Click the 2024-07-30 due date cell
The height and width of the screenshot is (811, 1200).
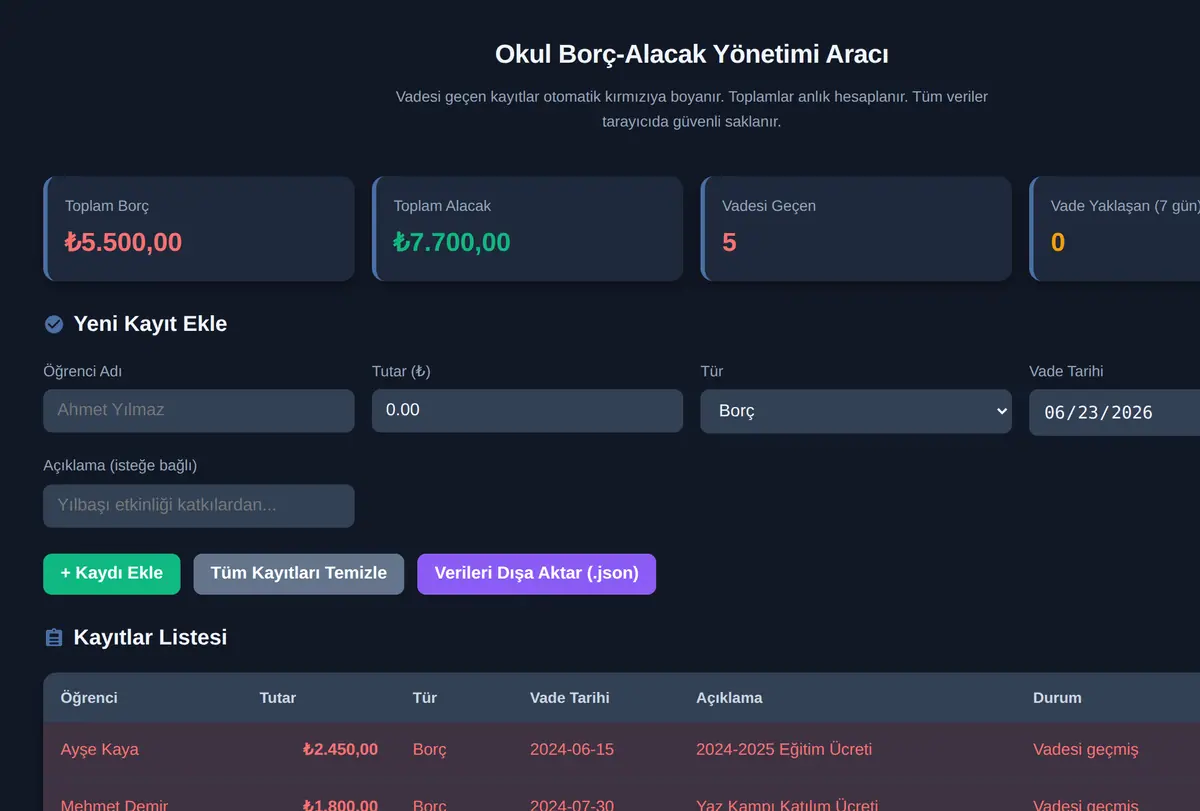click(572, 805)
